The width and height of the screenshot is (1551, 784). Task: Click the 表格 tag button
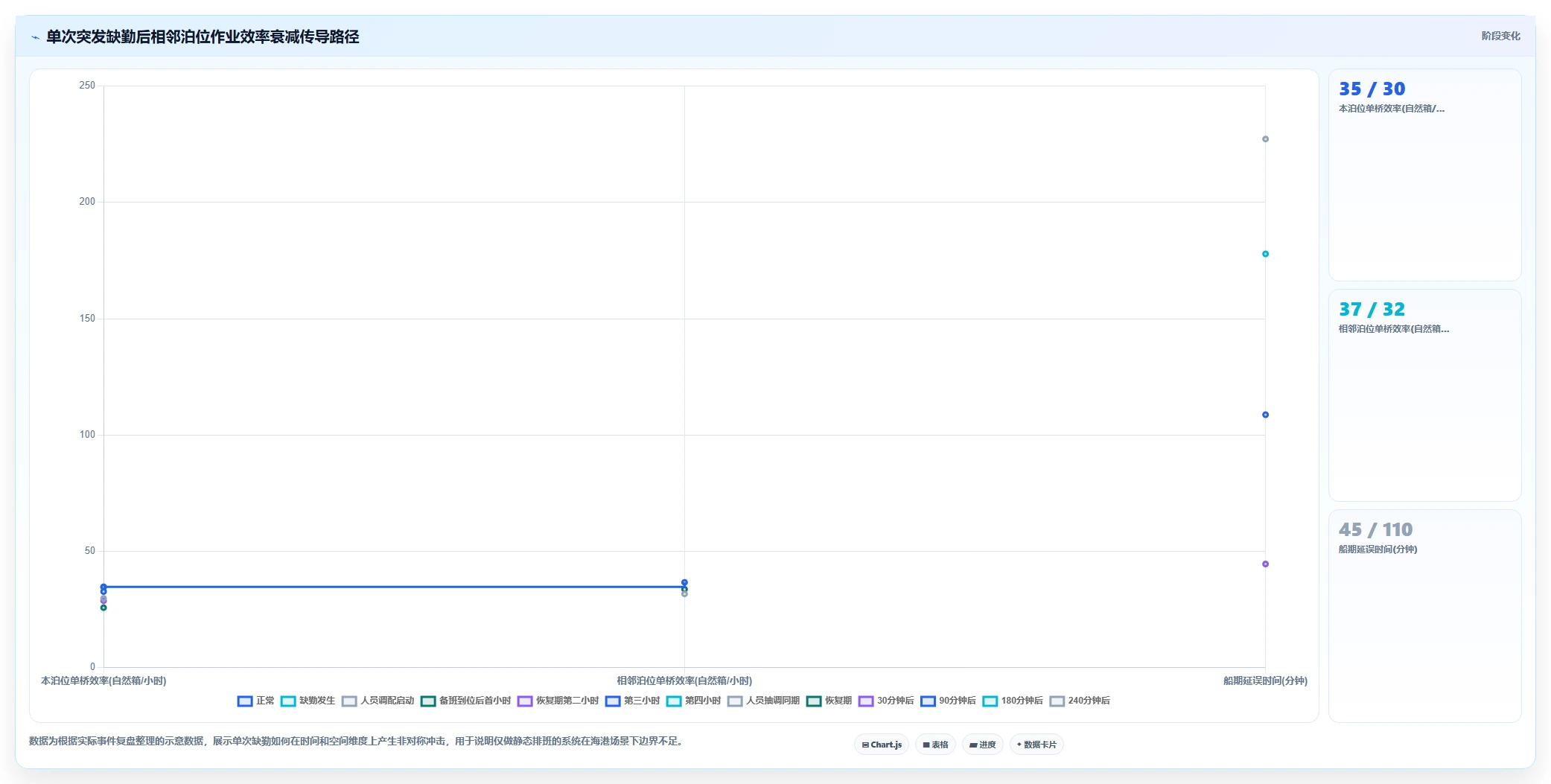point(935,745)
